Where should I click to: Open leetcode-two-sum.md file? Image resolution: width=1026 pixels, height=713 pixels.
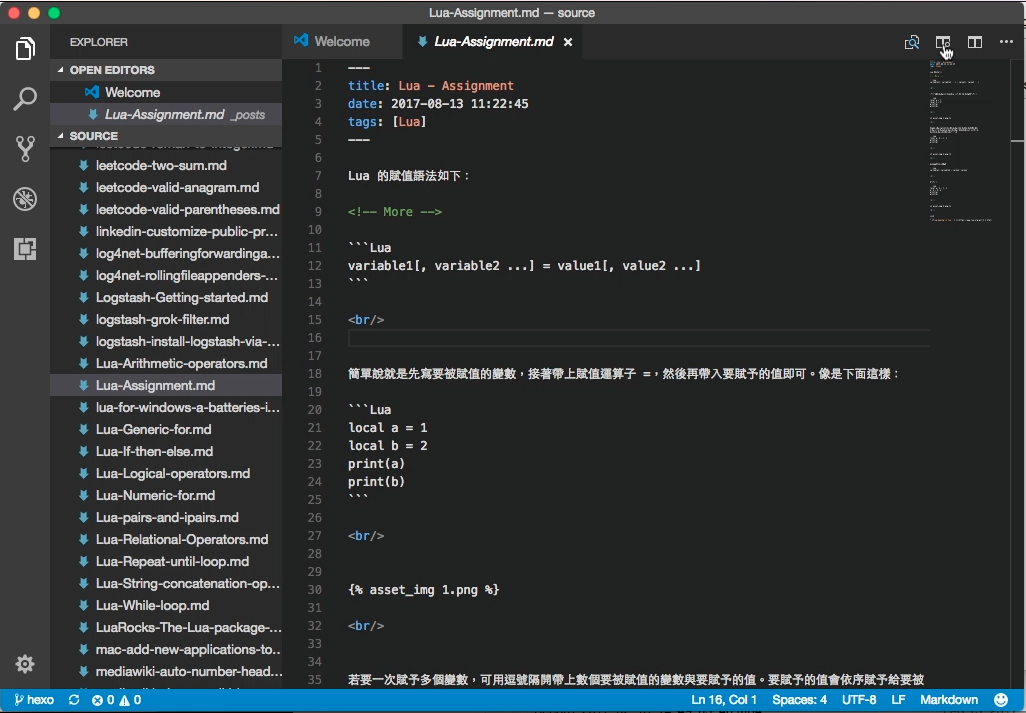(166, 165)
